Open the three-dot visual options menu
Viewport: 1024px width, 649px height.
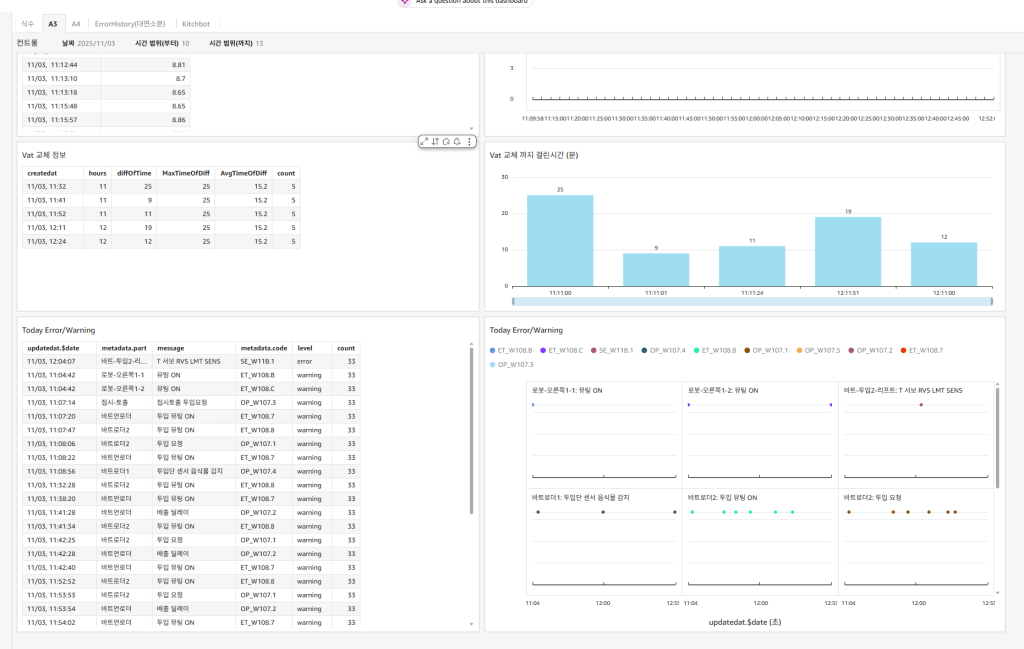tap(469, 142)
